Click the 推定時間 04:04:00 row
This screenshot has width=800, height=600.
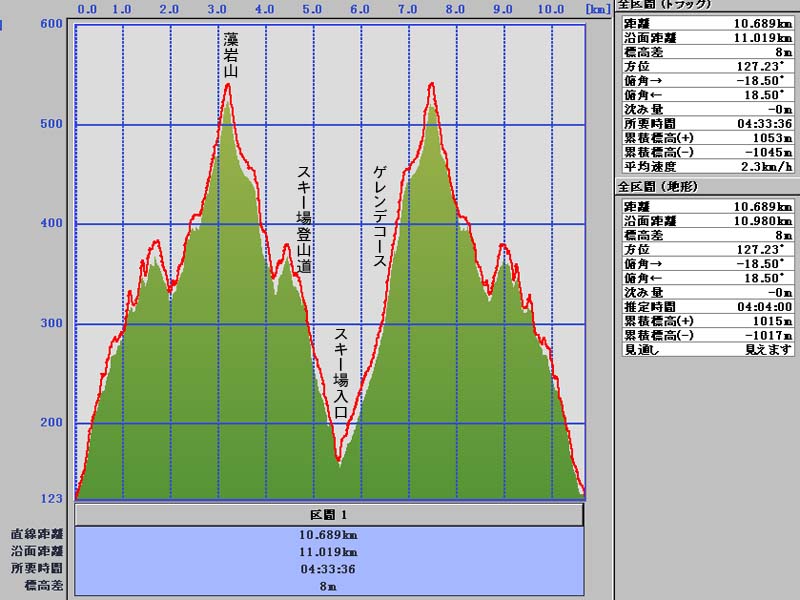click(x=709, y=307)
